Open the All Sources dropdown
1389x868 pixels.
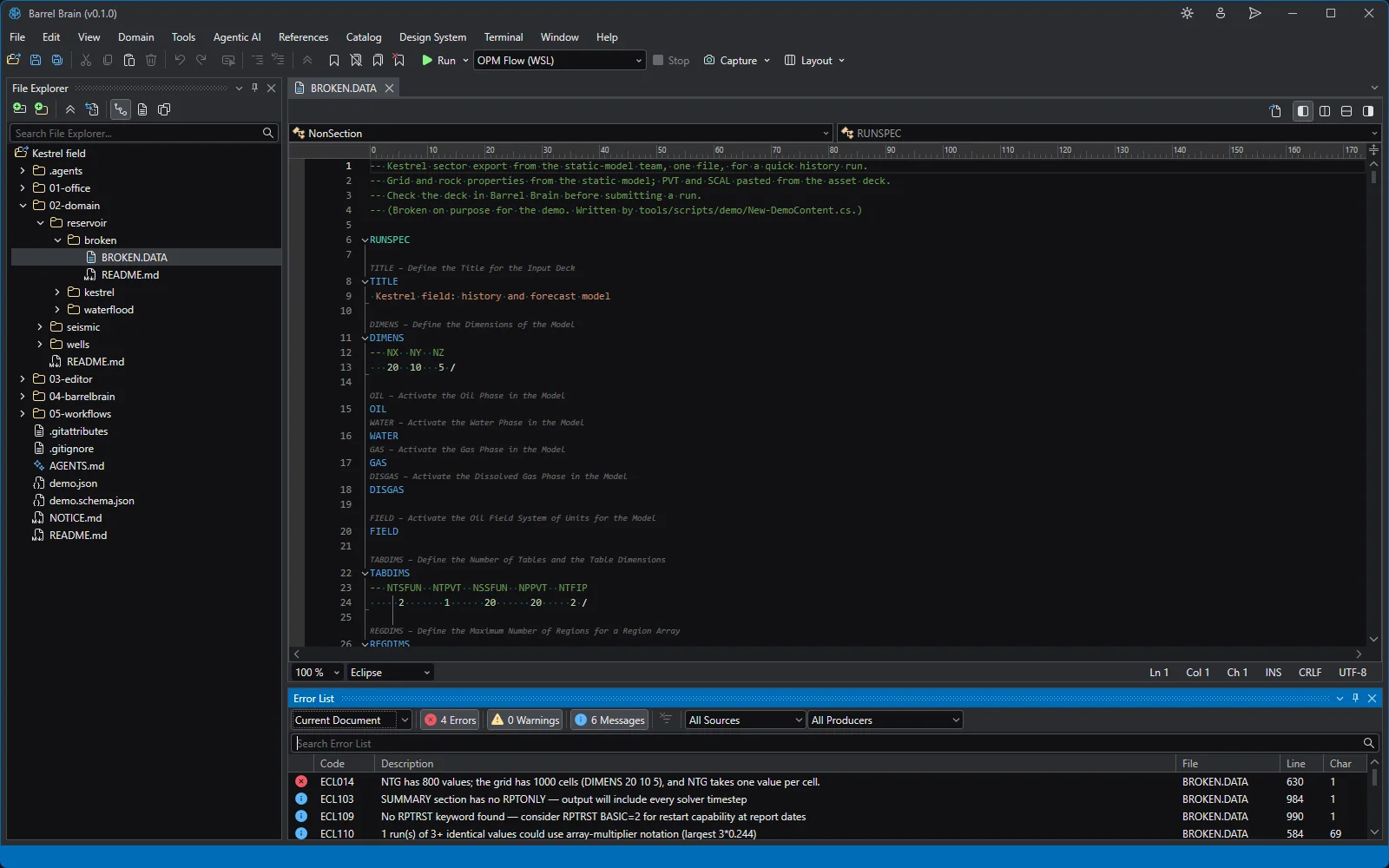tap(746, 720)
